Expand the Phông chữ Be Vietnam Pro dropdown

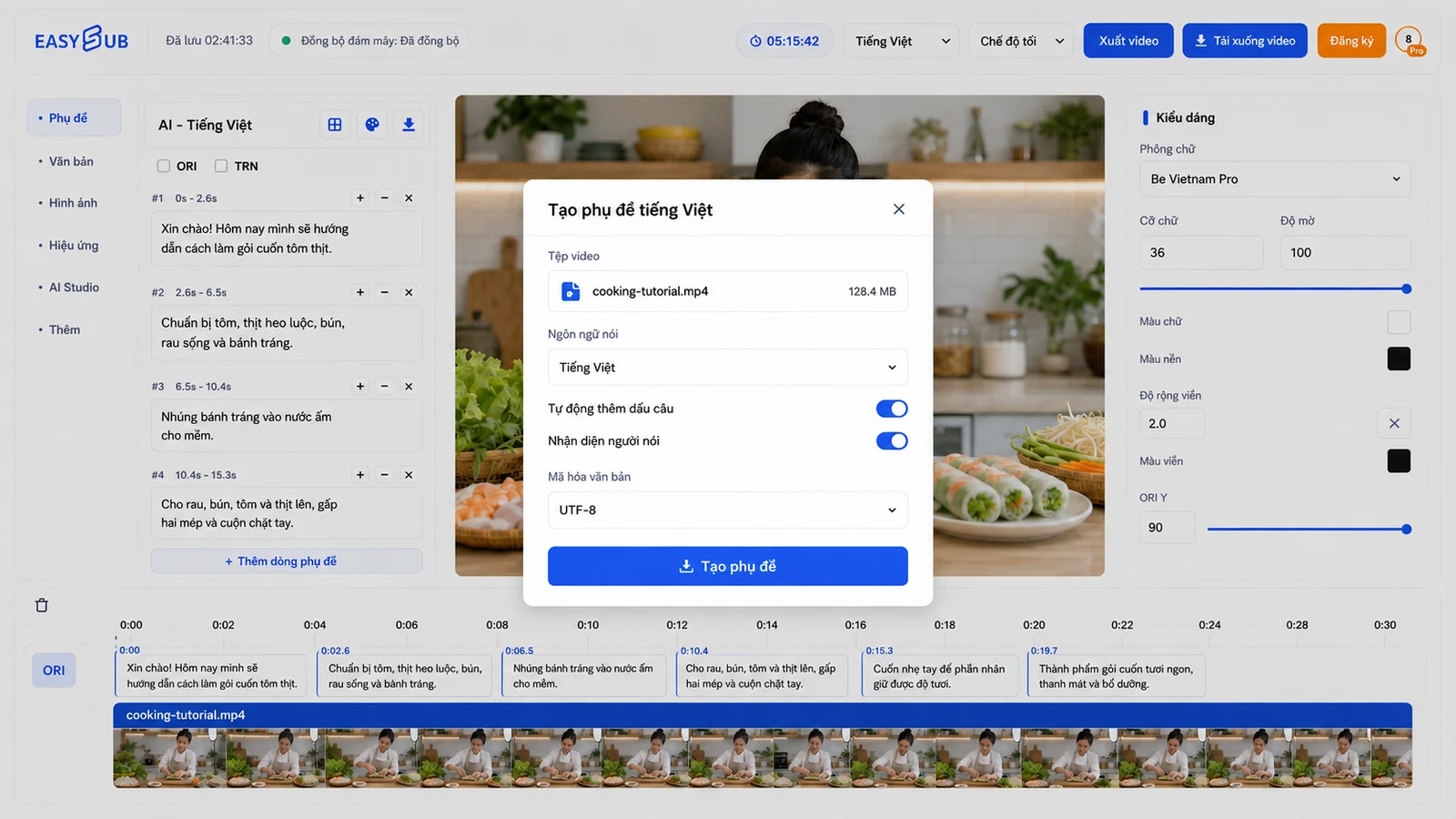1275,179
